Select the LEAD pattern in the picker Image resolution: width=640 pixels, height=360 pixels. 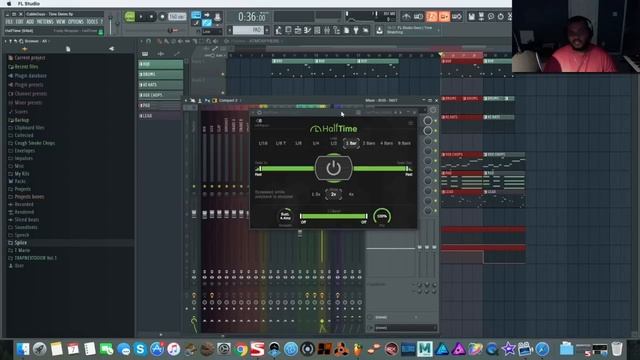[160, 116]
